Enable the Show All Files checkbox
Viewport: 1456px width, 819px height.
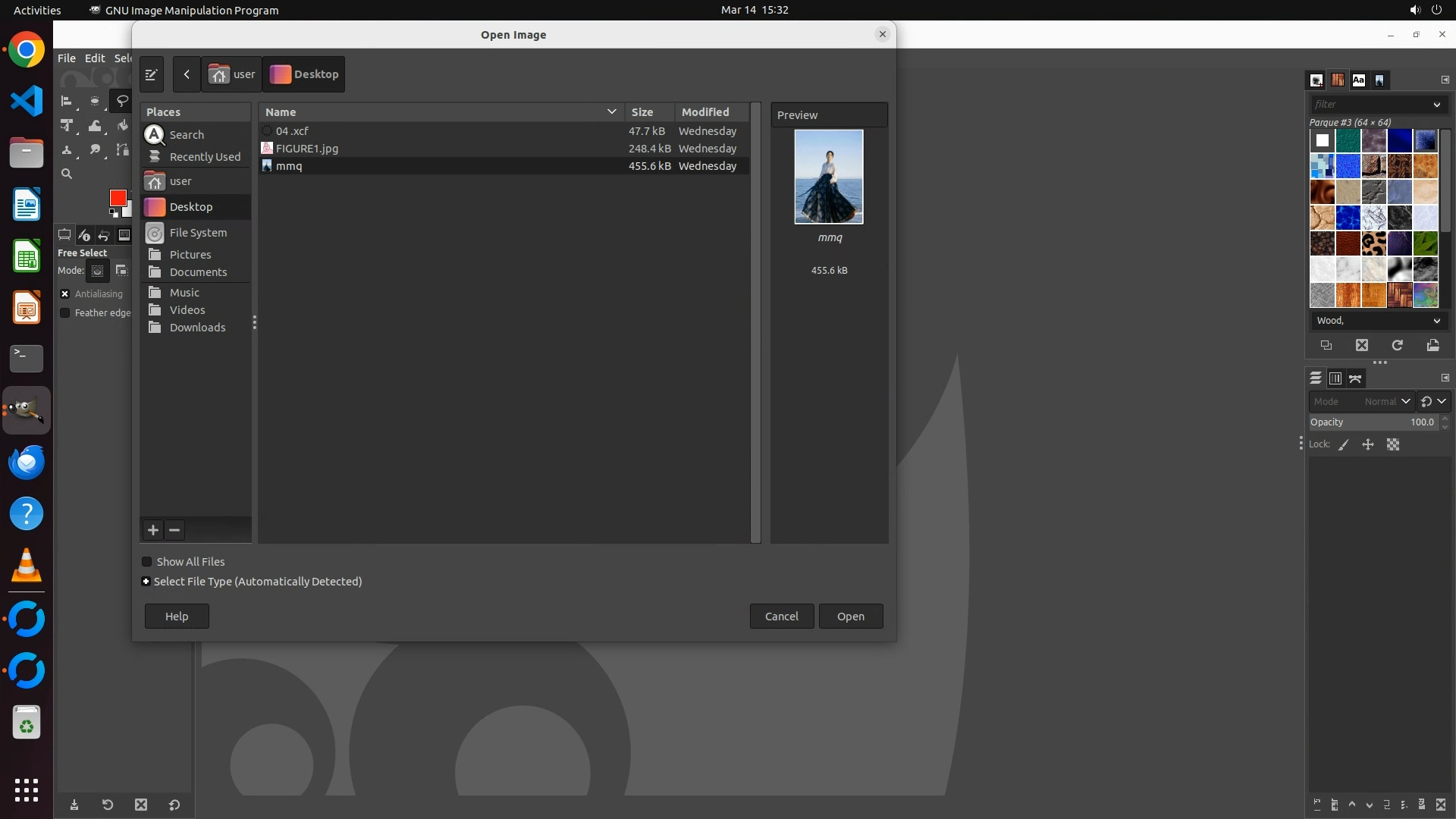147,562
